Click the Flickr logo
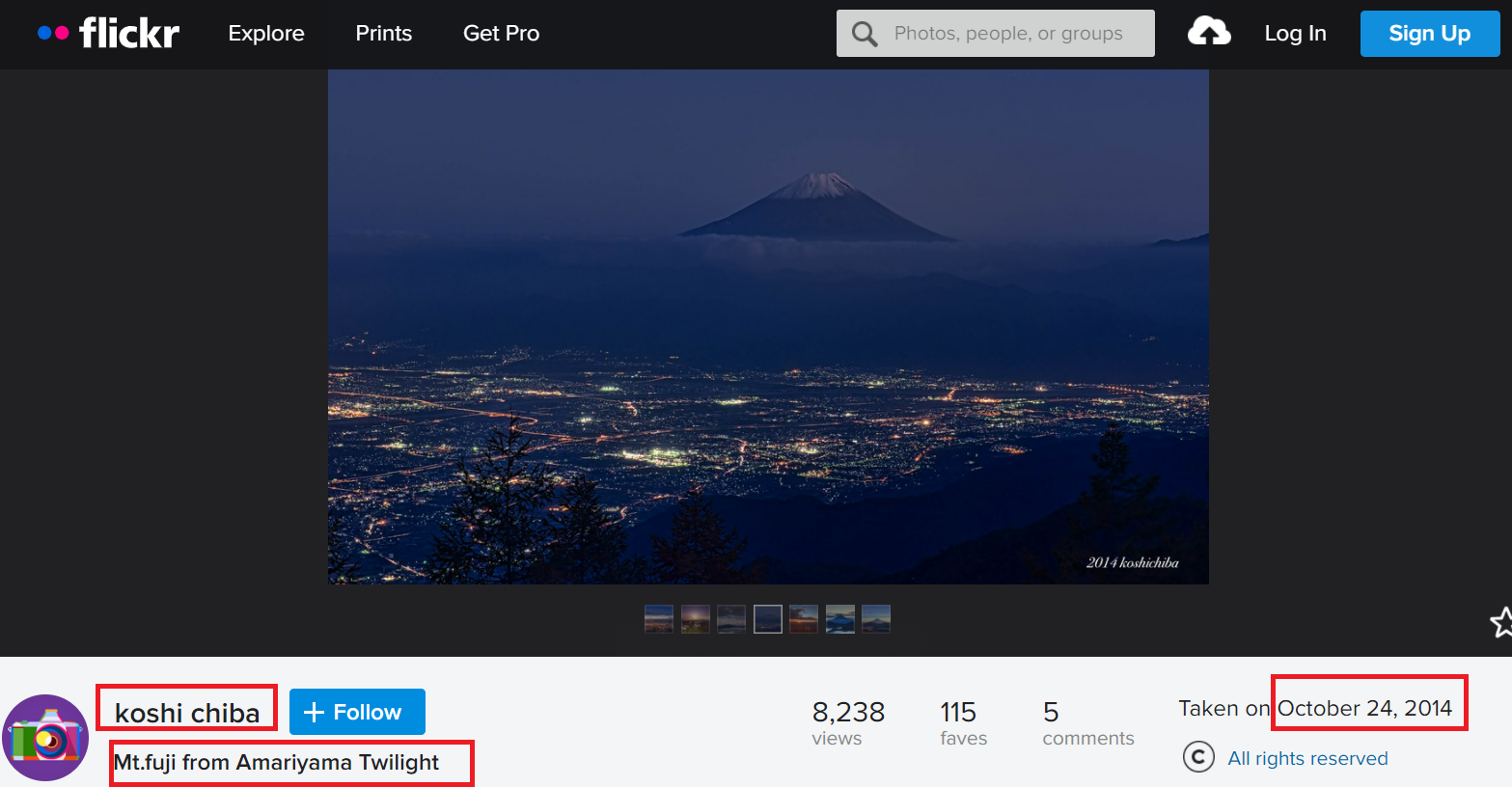This screenshot has height=787, width=1512. coord(108,34)
